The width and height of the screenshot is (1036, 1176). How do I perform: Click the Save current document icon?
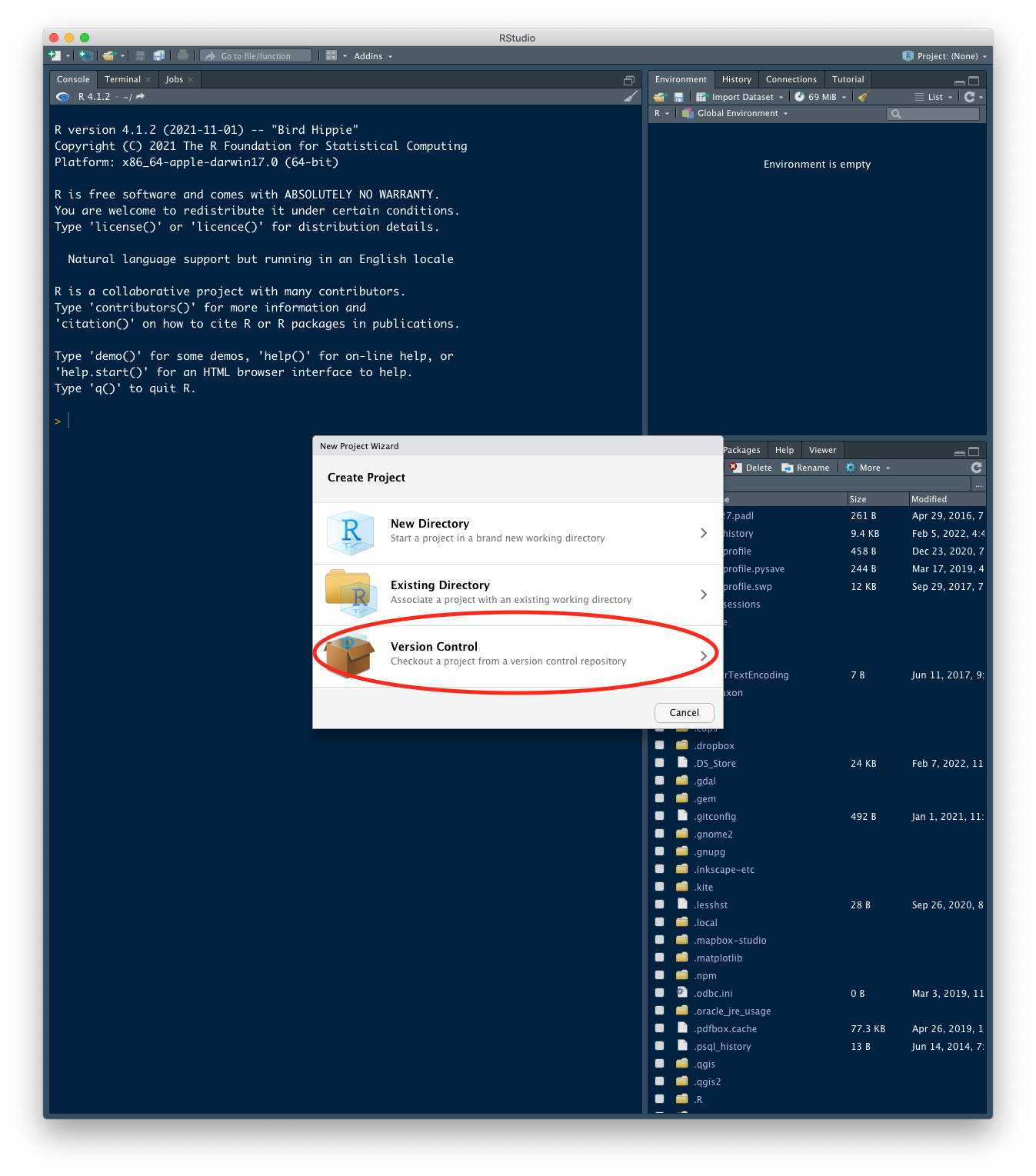140,55
